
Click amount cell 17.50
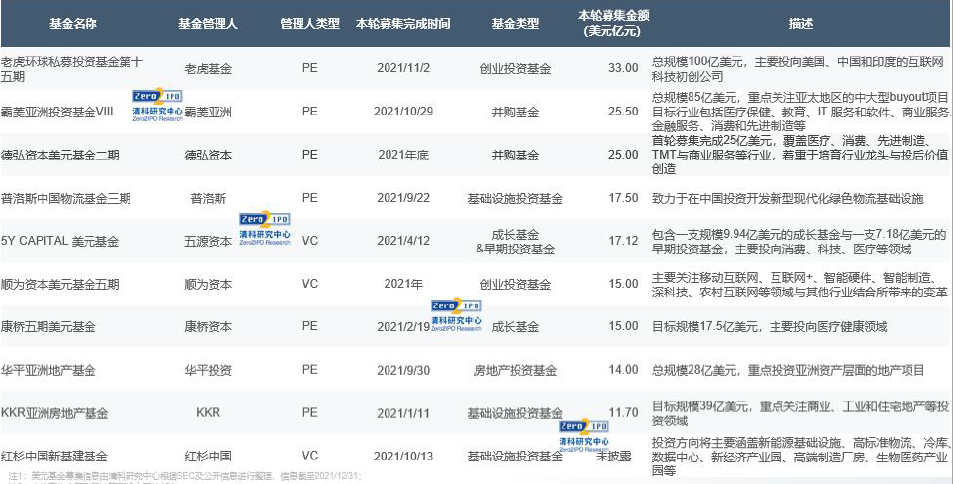623,198
